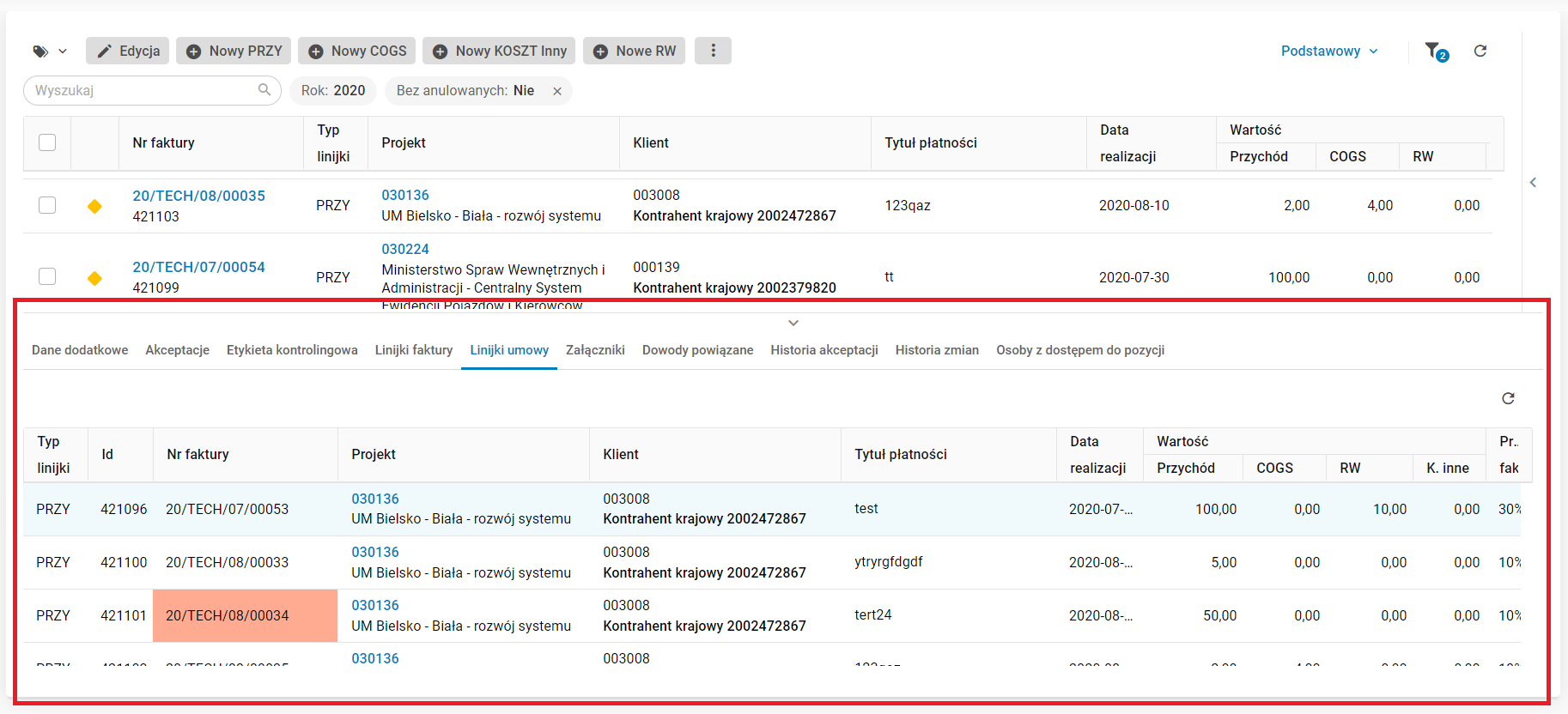Click Id cell 421101
The width and height of the screenshot is (1568, 714).
(x=124, y=615)
